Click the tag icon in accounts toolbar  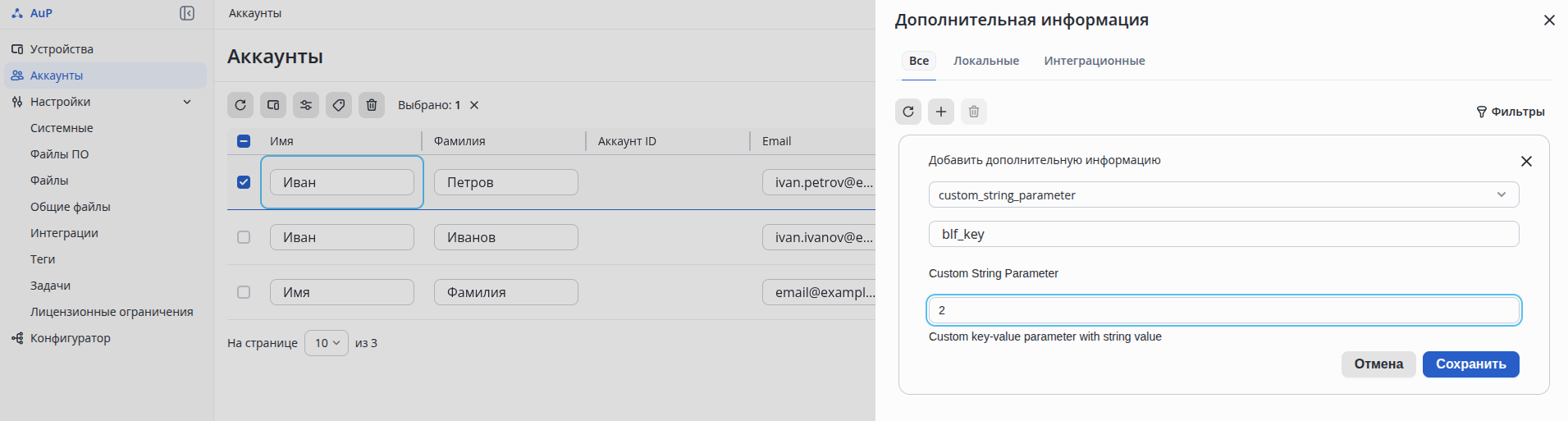(x=339, y=105)
